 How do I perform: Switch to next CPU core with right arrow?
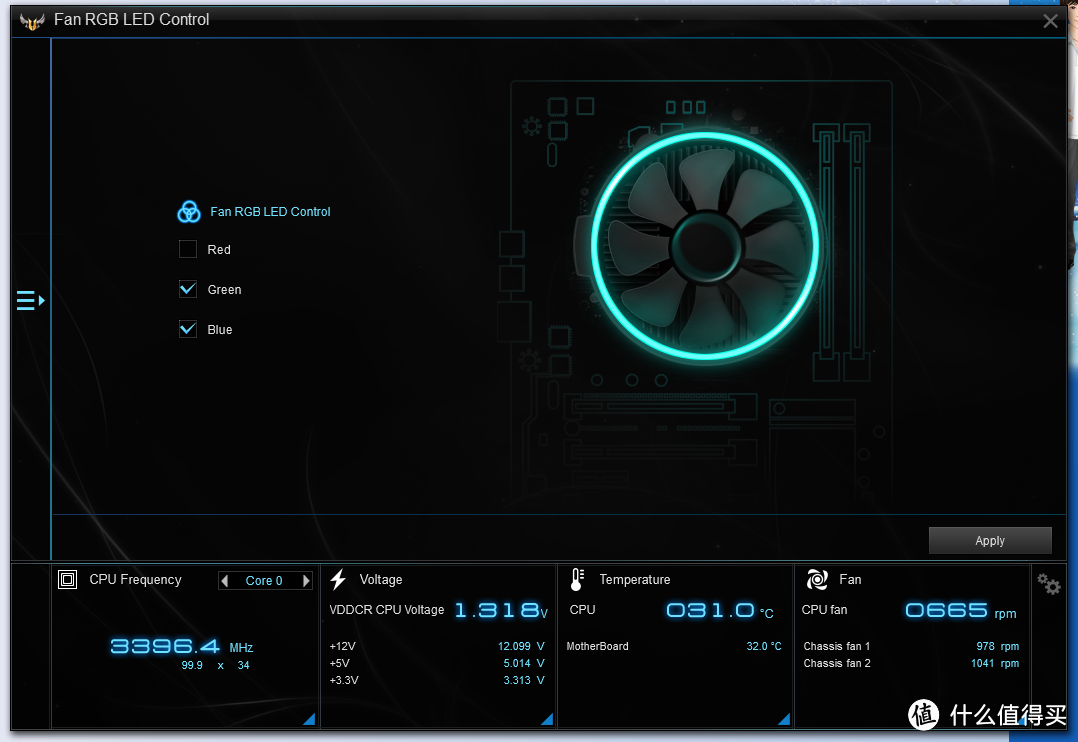[306, 581]
